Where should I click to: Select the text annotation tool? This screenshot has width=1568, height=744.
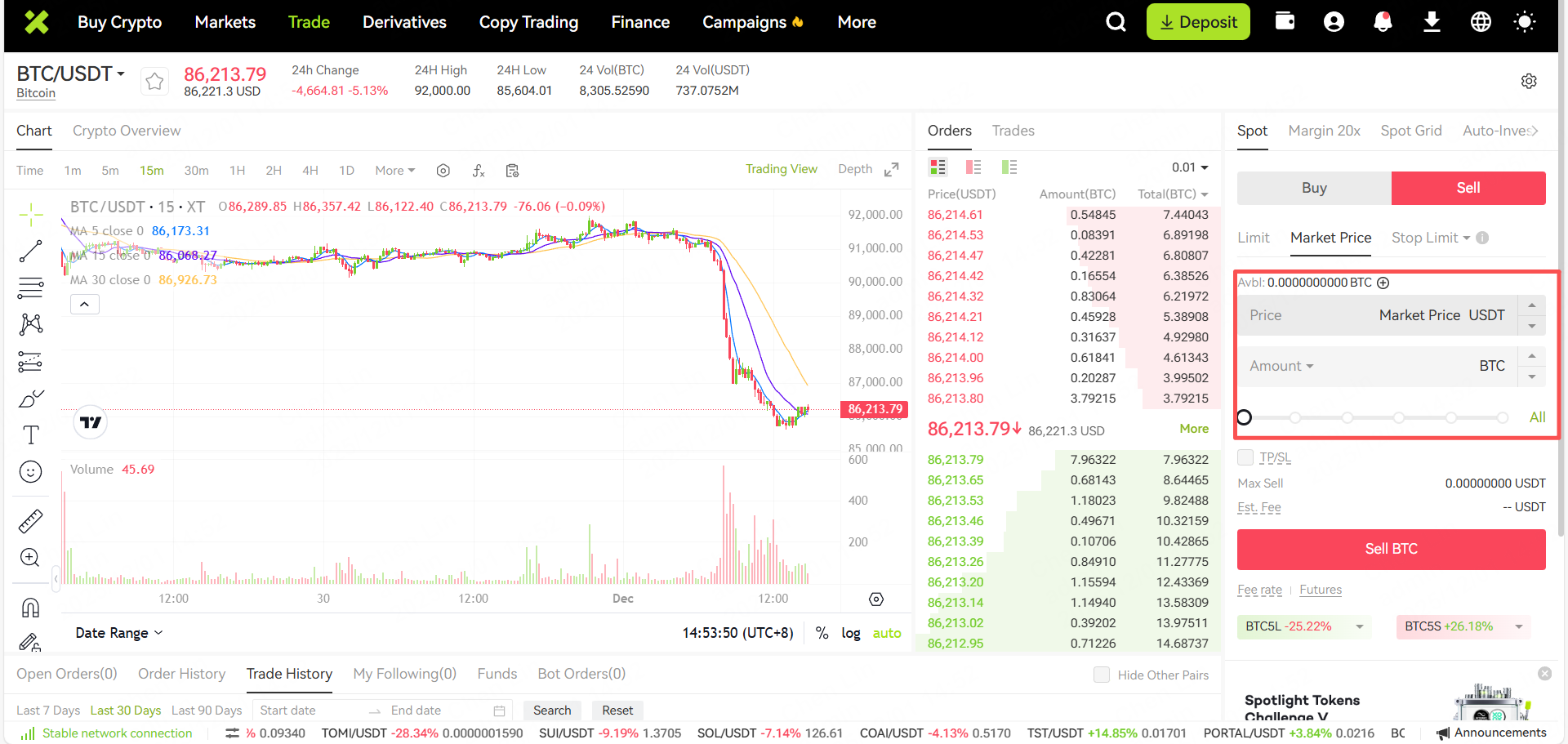(x=30, y=434)
